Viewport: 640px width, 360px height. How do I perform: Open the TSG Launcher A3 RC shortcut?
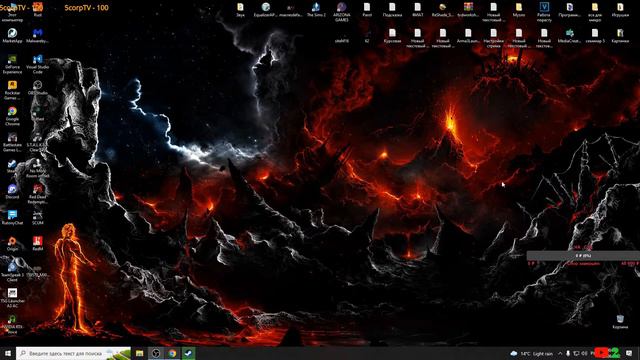(12, 298)
